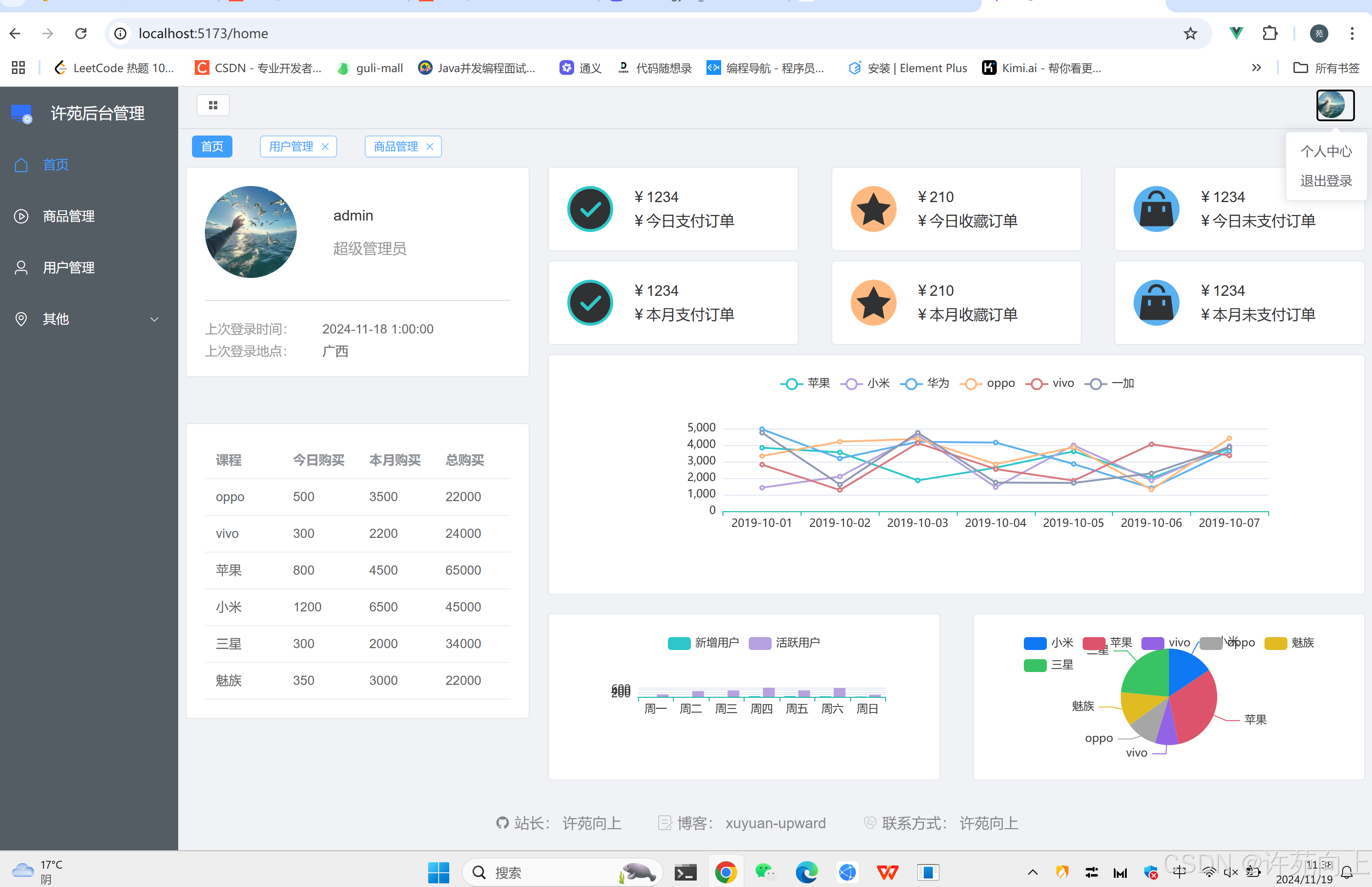Click the phone icon beside 联系方式
Viewport: 1372px width, 887px height.
pyautogui.click(x=870, y=823)
